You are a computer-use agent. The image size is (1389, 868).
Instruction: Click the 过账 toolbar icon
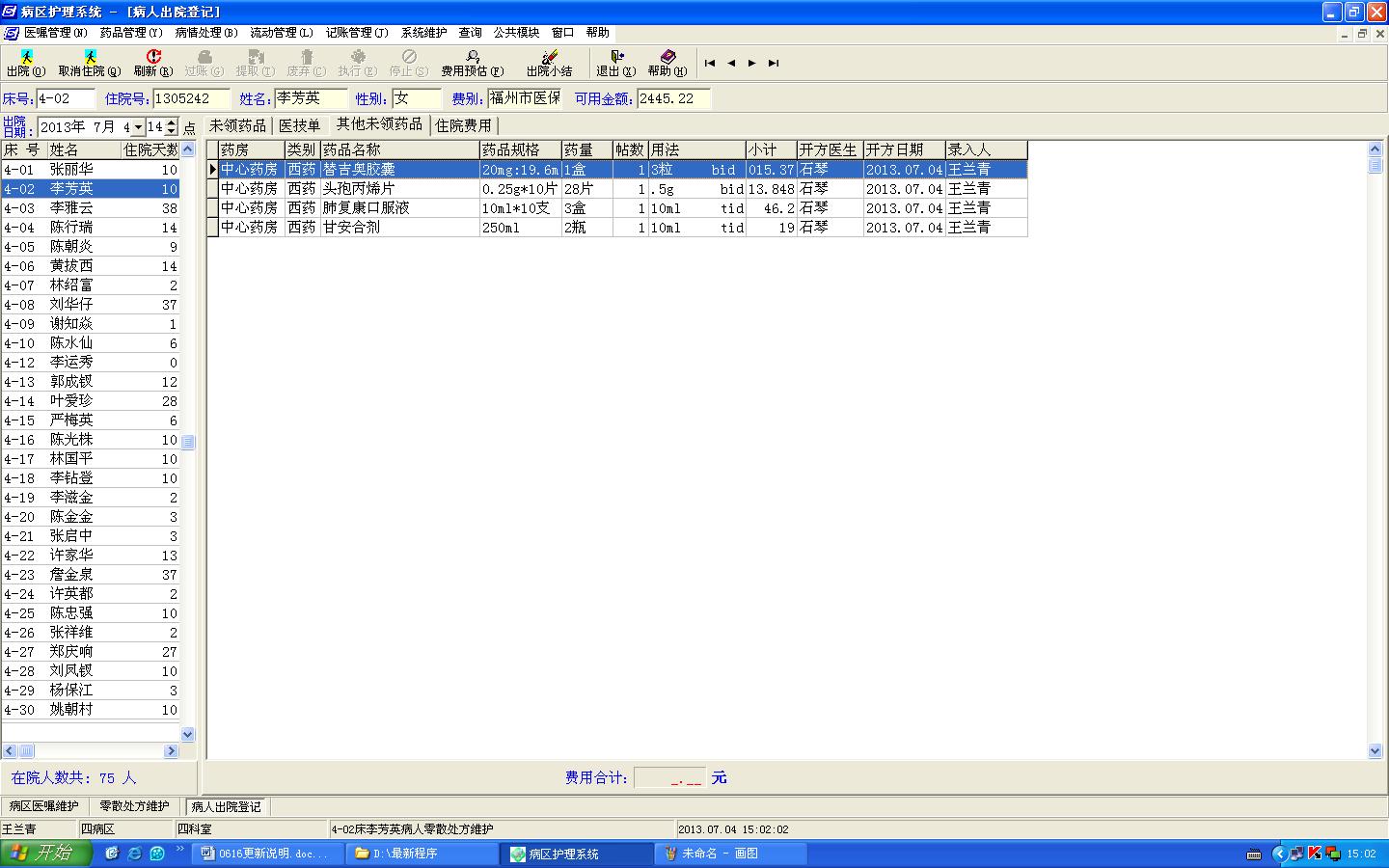(204, 64)
